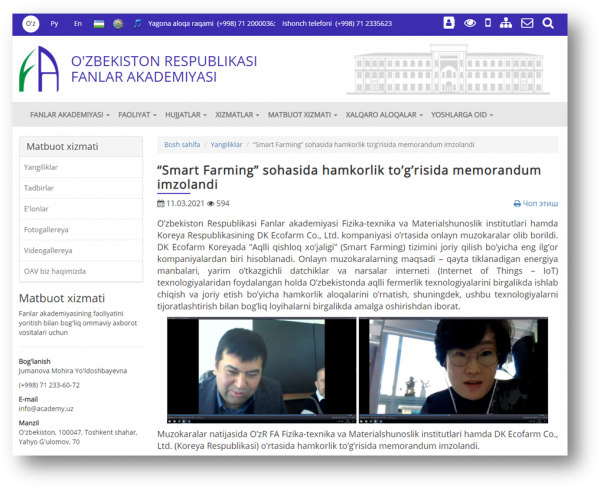Expand the MATBUOT XIZMATI menu
Image resolution: width=600 pixels, height=488 pixels.
[x=303, y=115]
